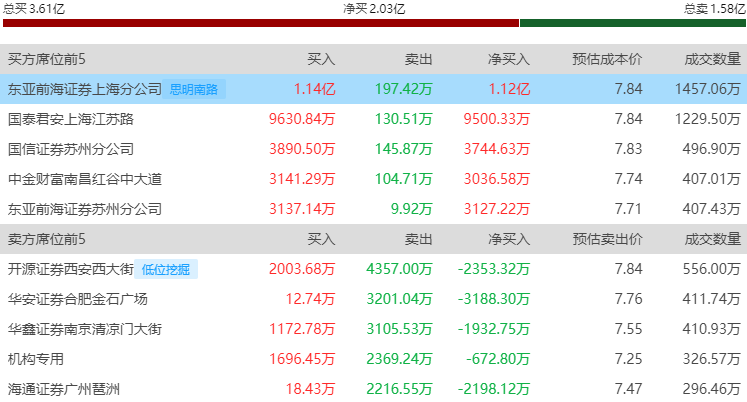This screenshot has height=402, width=747.
Task: Click 卖出 header in seller table
Action: click(x=418, y=239)
